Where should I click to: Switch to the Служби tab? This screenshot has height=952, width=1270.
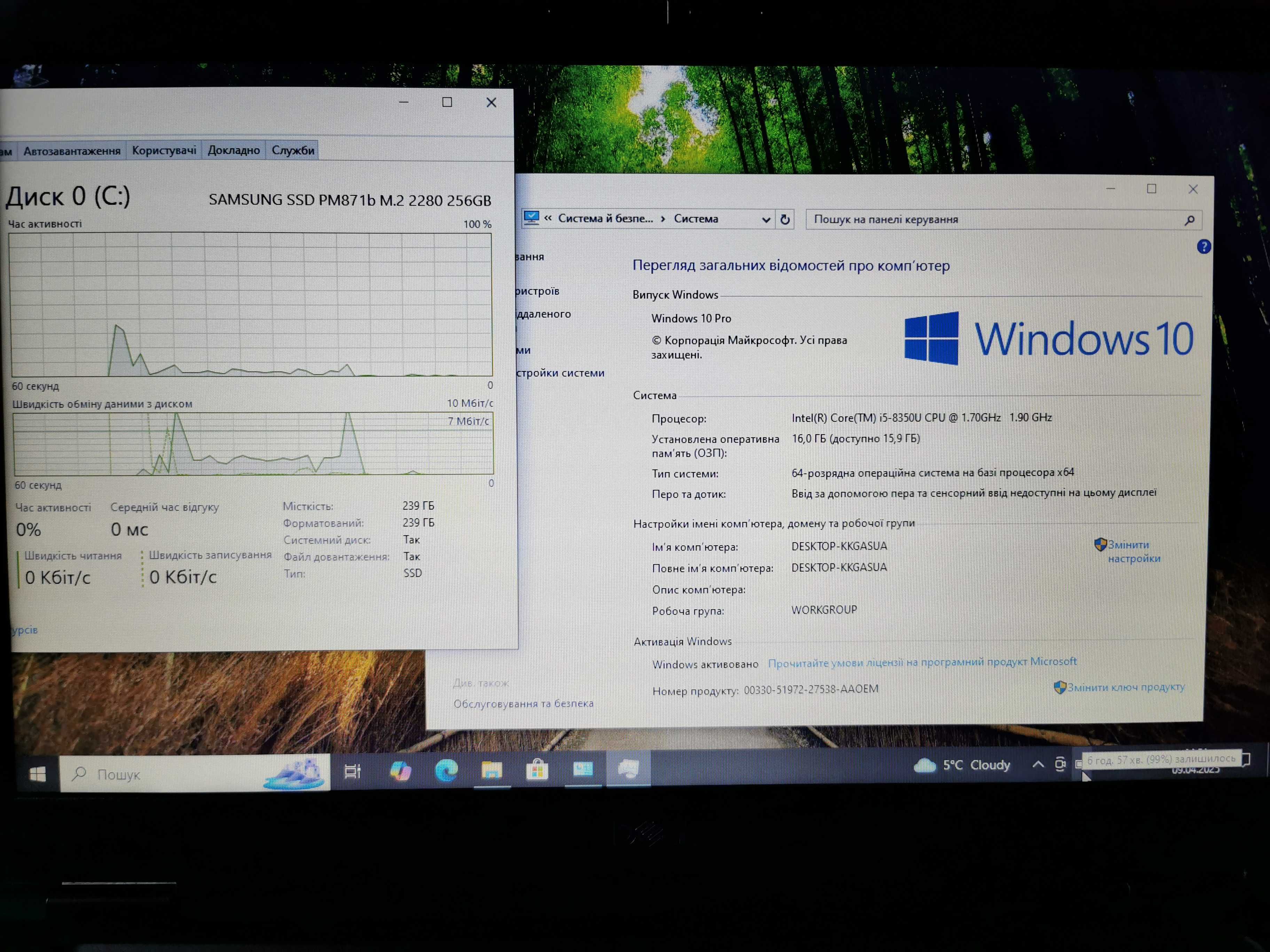pyautogui.click(x=293, y=150)
